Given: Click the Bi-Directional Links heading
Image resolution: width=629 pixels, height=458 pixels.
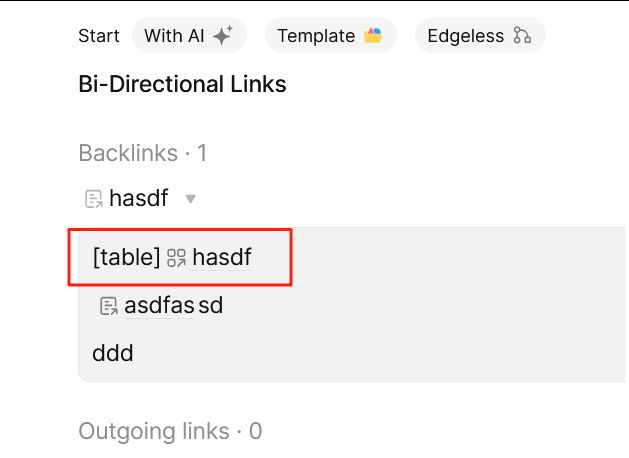Looking at the screenshot, I should pyautogui.click(x=182, y=84).
